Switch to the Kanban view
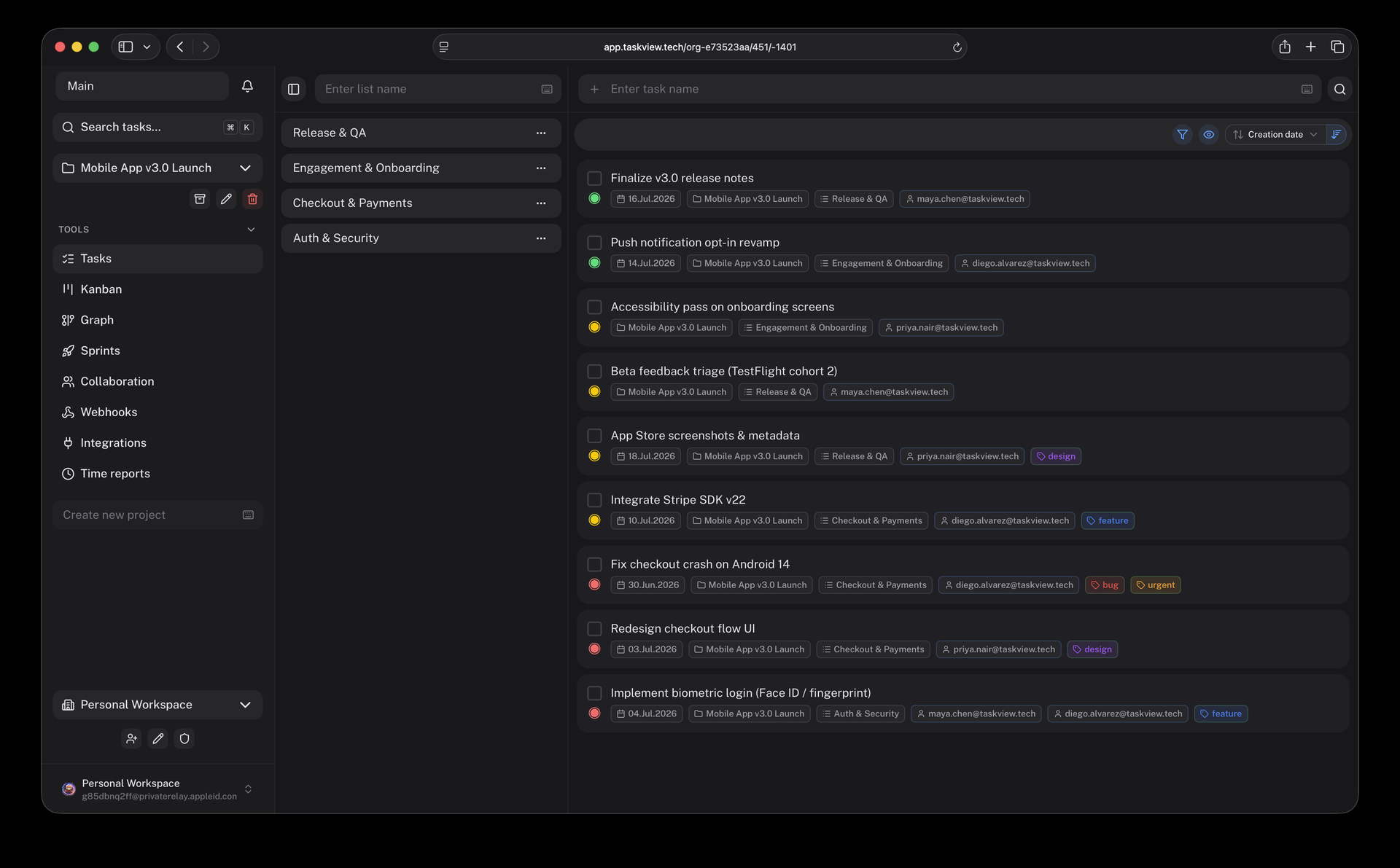Screen dimensions: 1400x868 [157, 289]
